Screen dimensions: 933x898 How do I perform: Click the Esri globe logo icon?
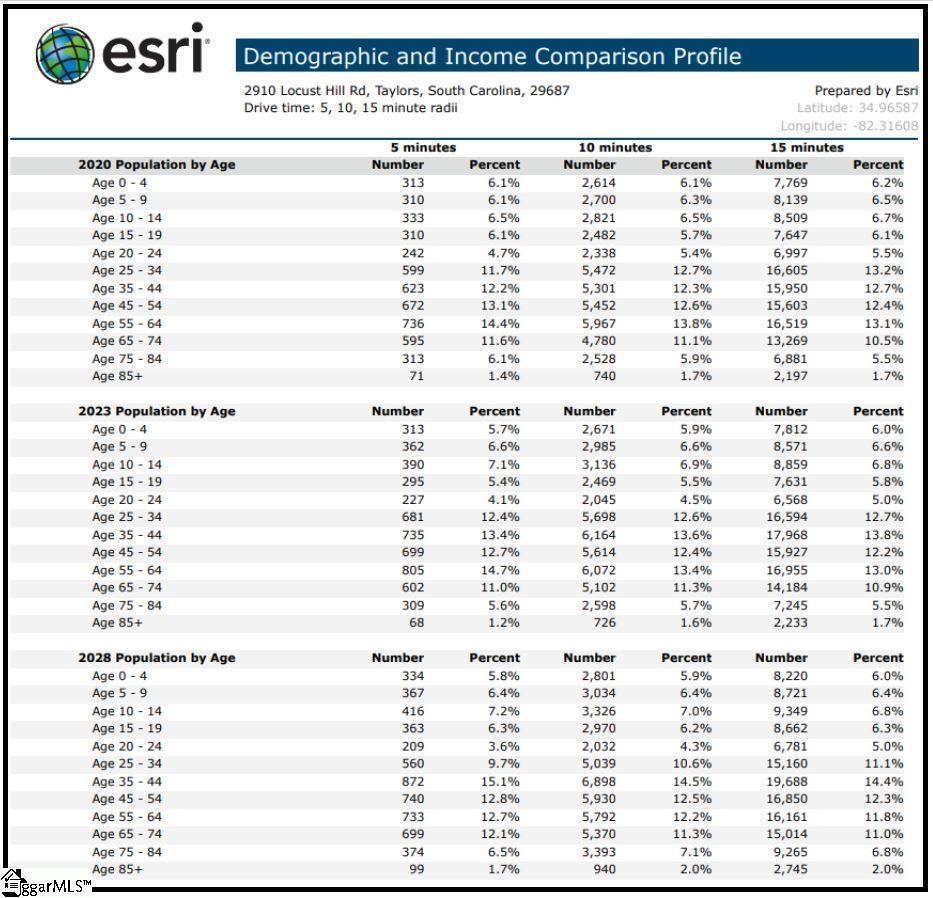[x=66, y=54]
